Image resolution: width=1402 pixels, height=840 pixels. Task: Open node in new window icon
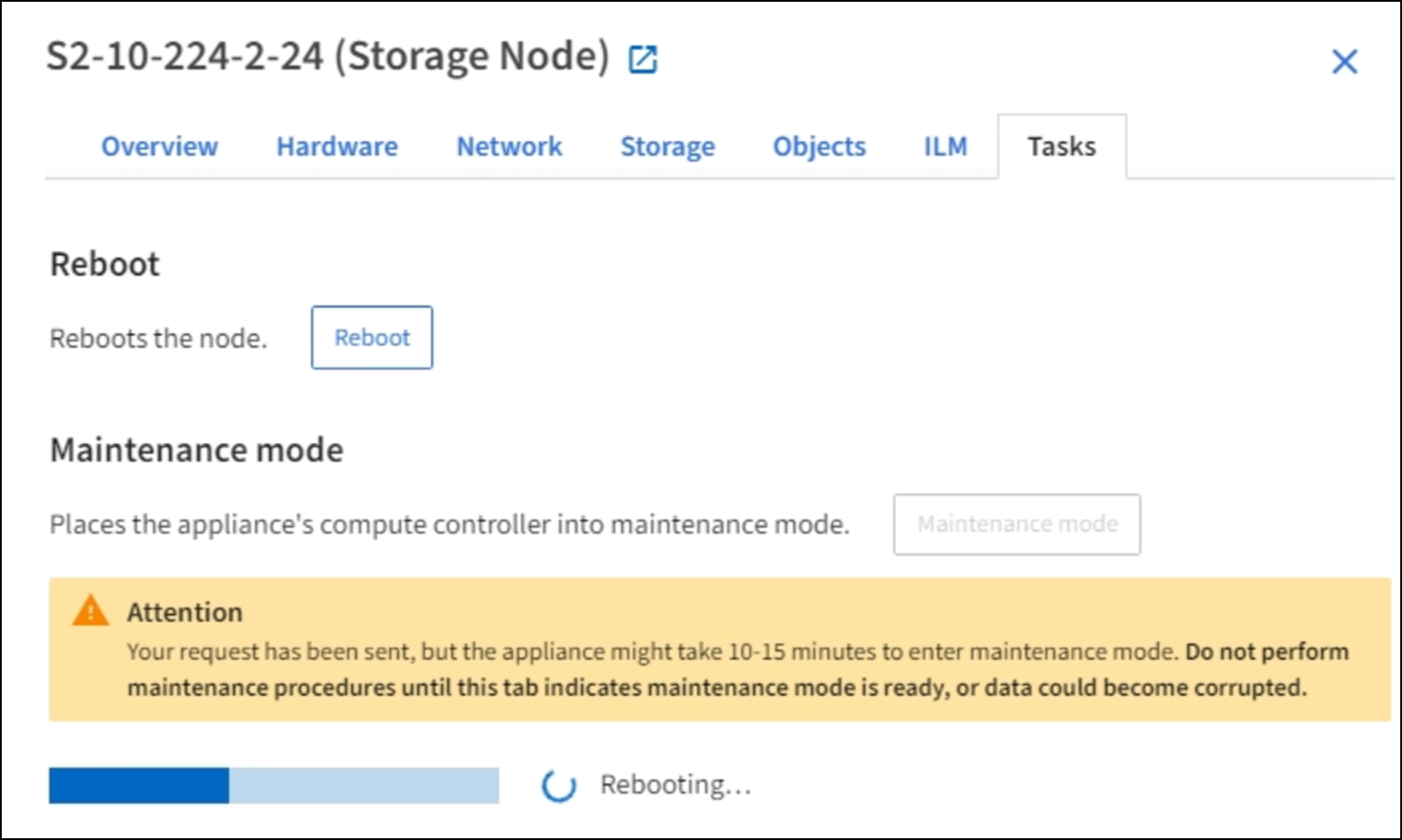tap(643, 60)
